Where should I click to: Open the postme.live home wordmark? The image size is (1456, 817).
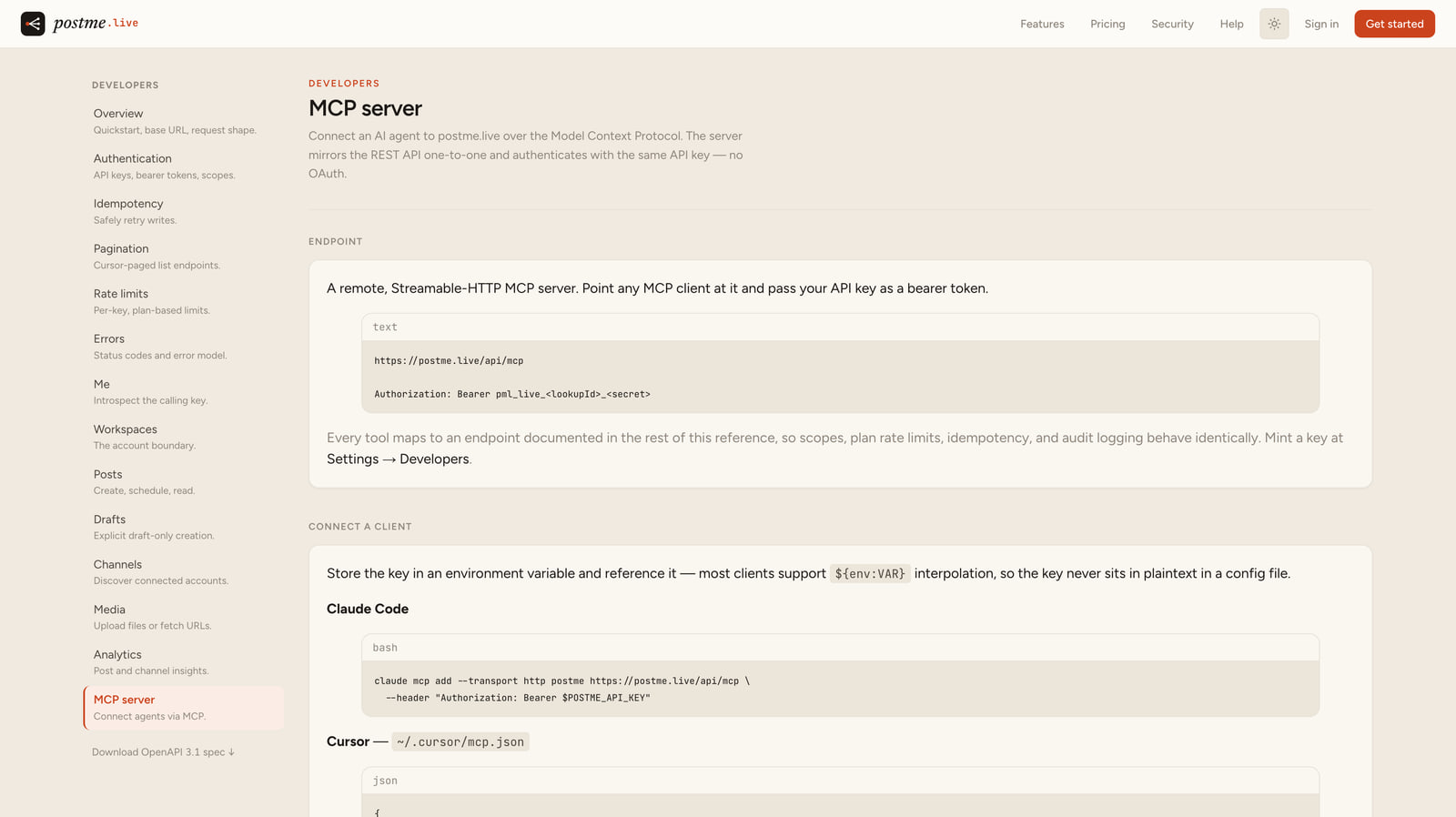point(96,23)
